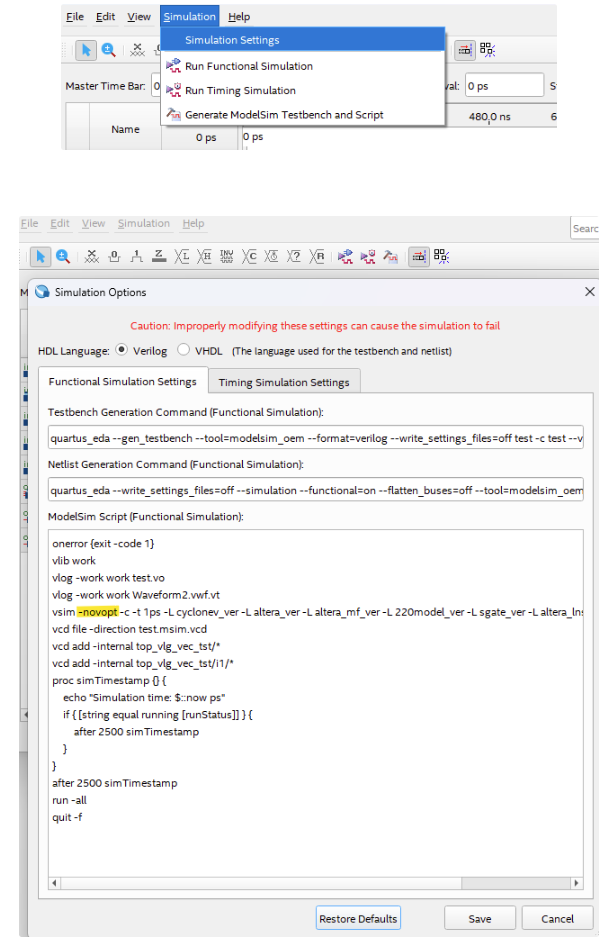Select VHDL as the HDL language

click(x=184, y=350)
